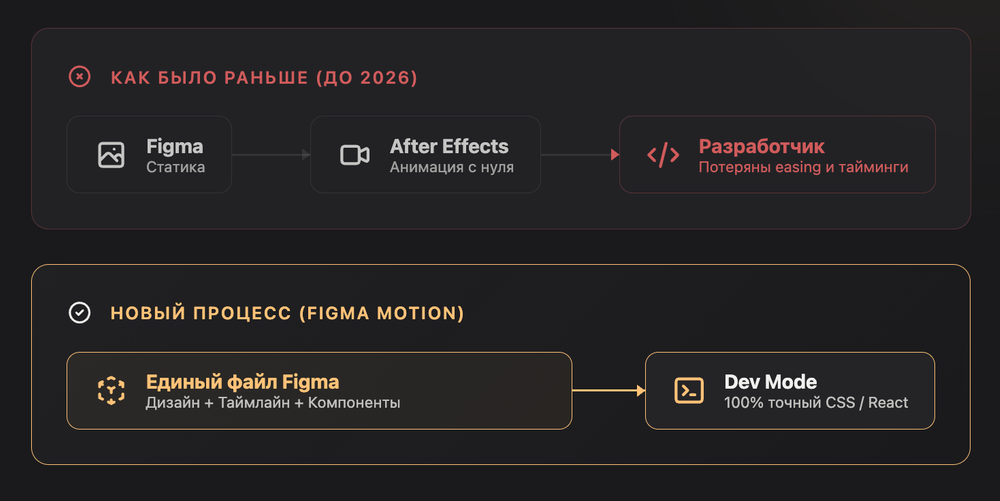Click the terminal icon beside Dev Mode
Viewport: 1000px width, 501px height.
point(689,390)
